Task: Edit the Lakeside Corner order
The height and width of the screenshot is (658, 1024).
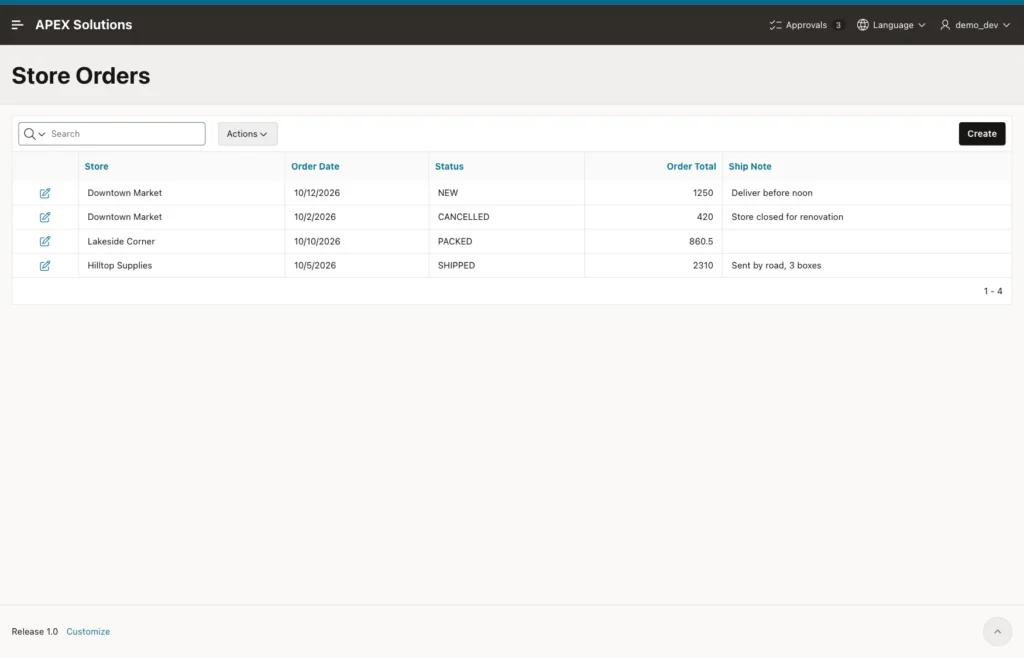Action: coord(44,242)
